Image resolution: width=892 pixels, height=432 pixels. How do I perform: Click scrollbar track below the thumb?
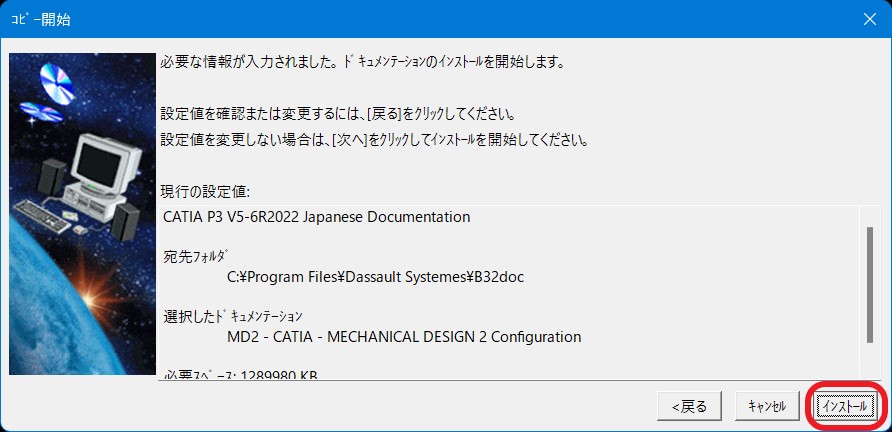pos(870,362)
